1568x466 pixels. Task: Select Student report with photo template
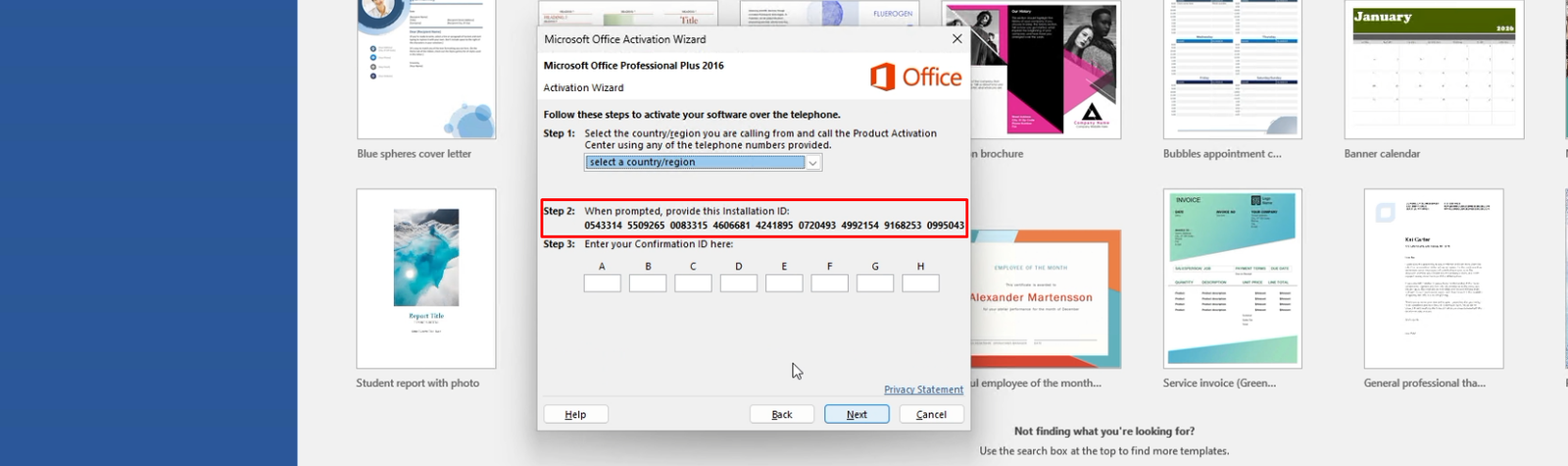(426, 279)
